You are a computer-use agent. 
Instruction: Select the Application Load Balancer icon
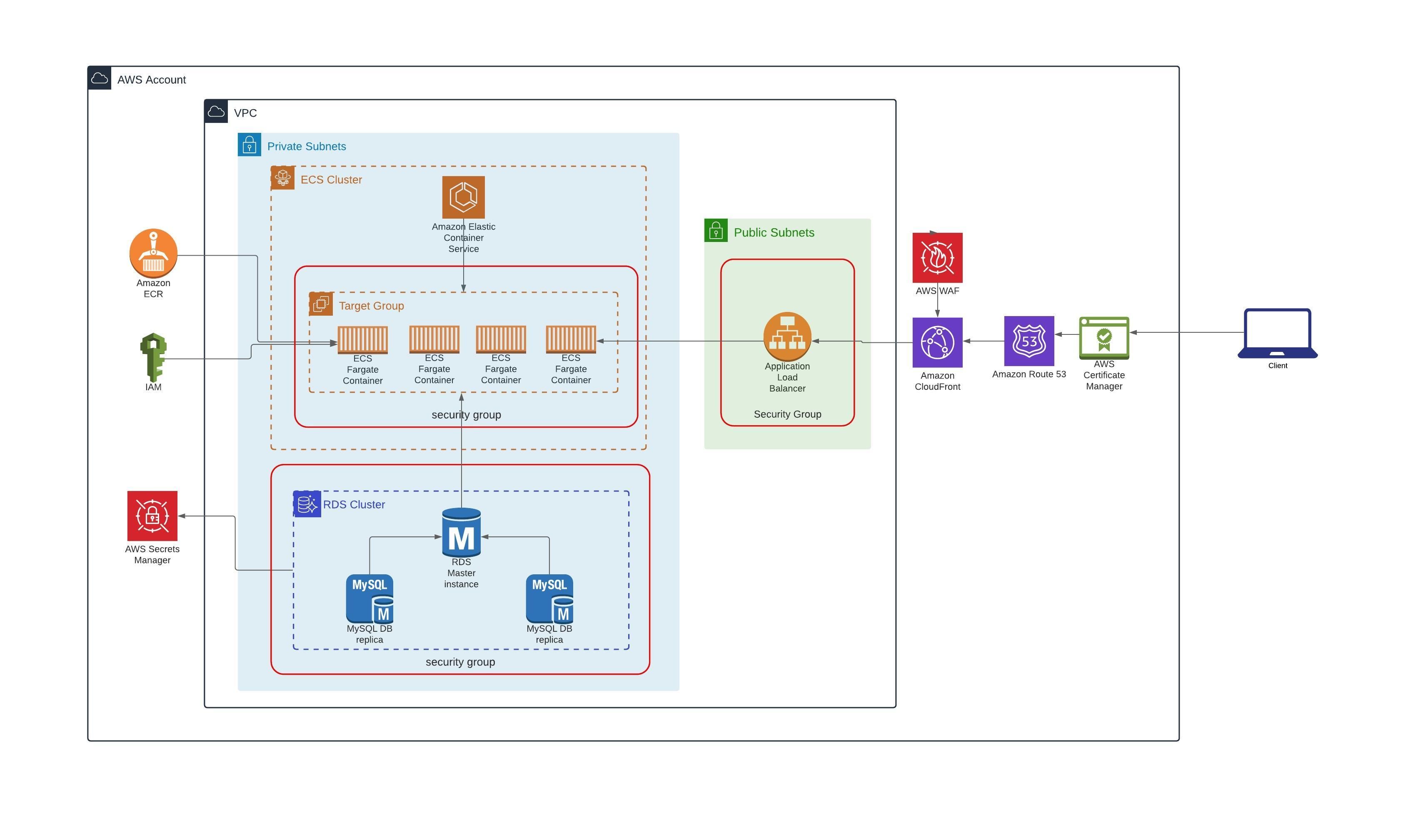click(x=787, y=338)
